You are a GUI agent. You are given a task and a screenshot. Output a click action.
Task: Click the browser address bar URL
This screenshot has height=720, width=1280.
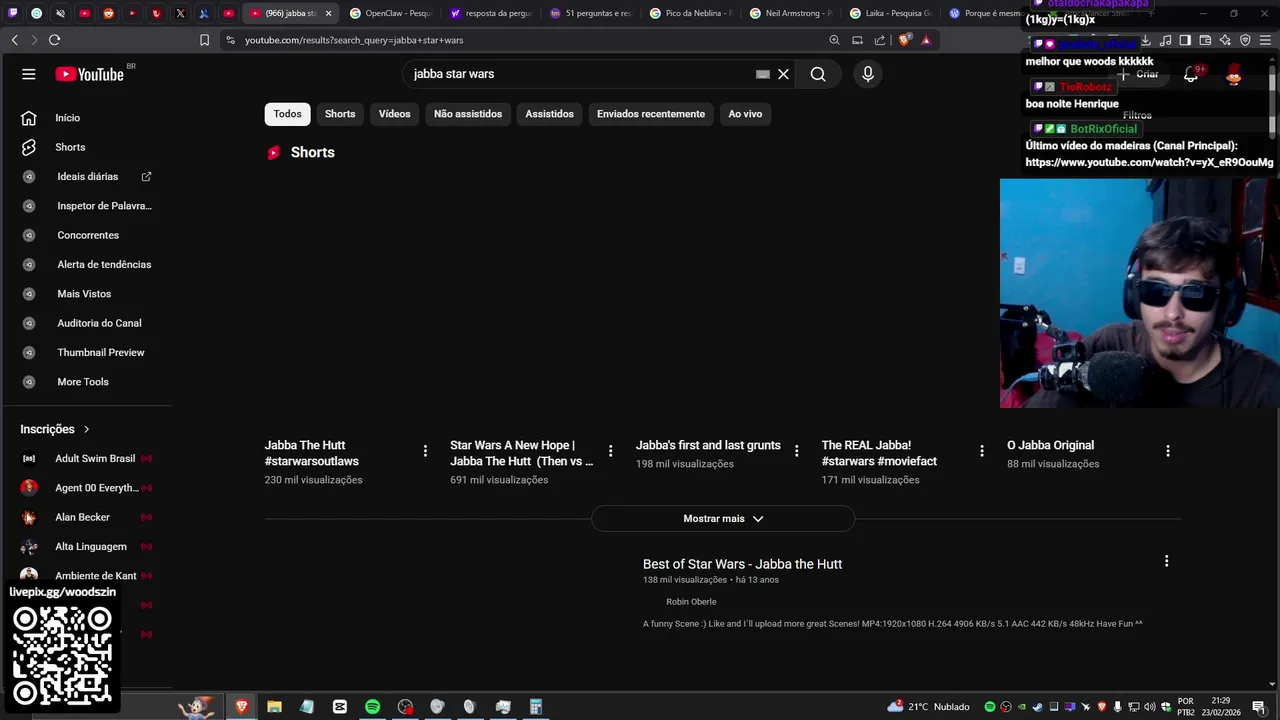(354, 40)
